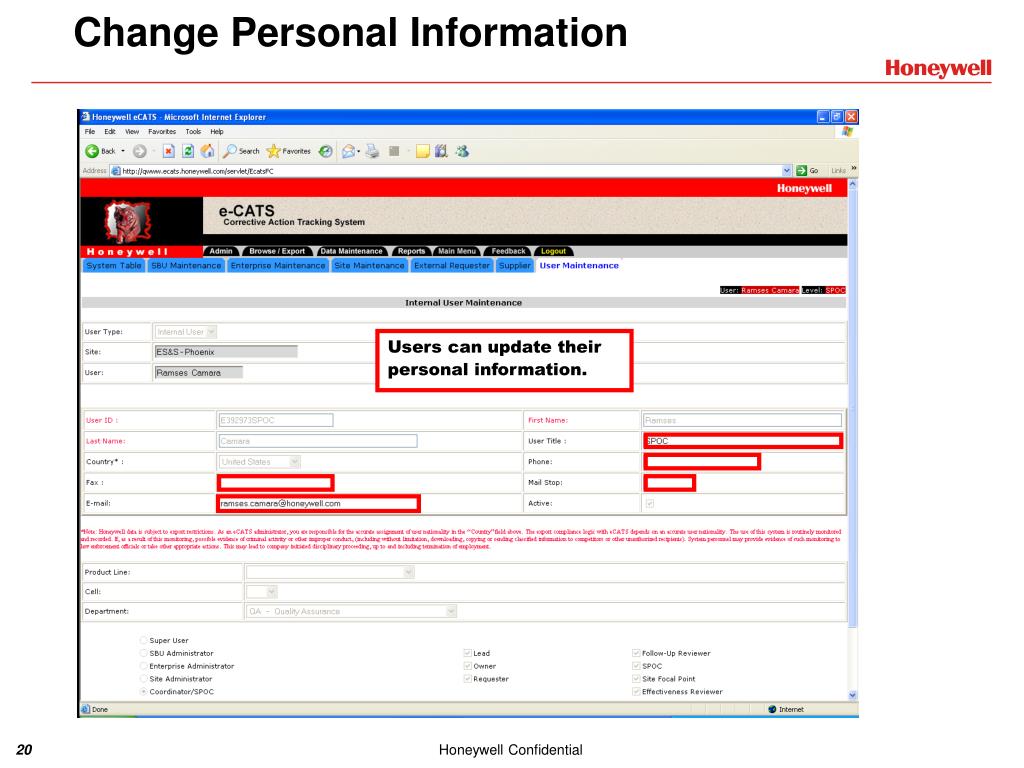Switch to the Admin tab
Viewport: 1024px width, 768px height.
221,251
